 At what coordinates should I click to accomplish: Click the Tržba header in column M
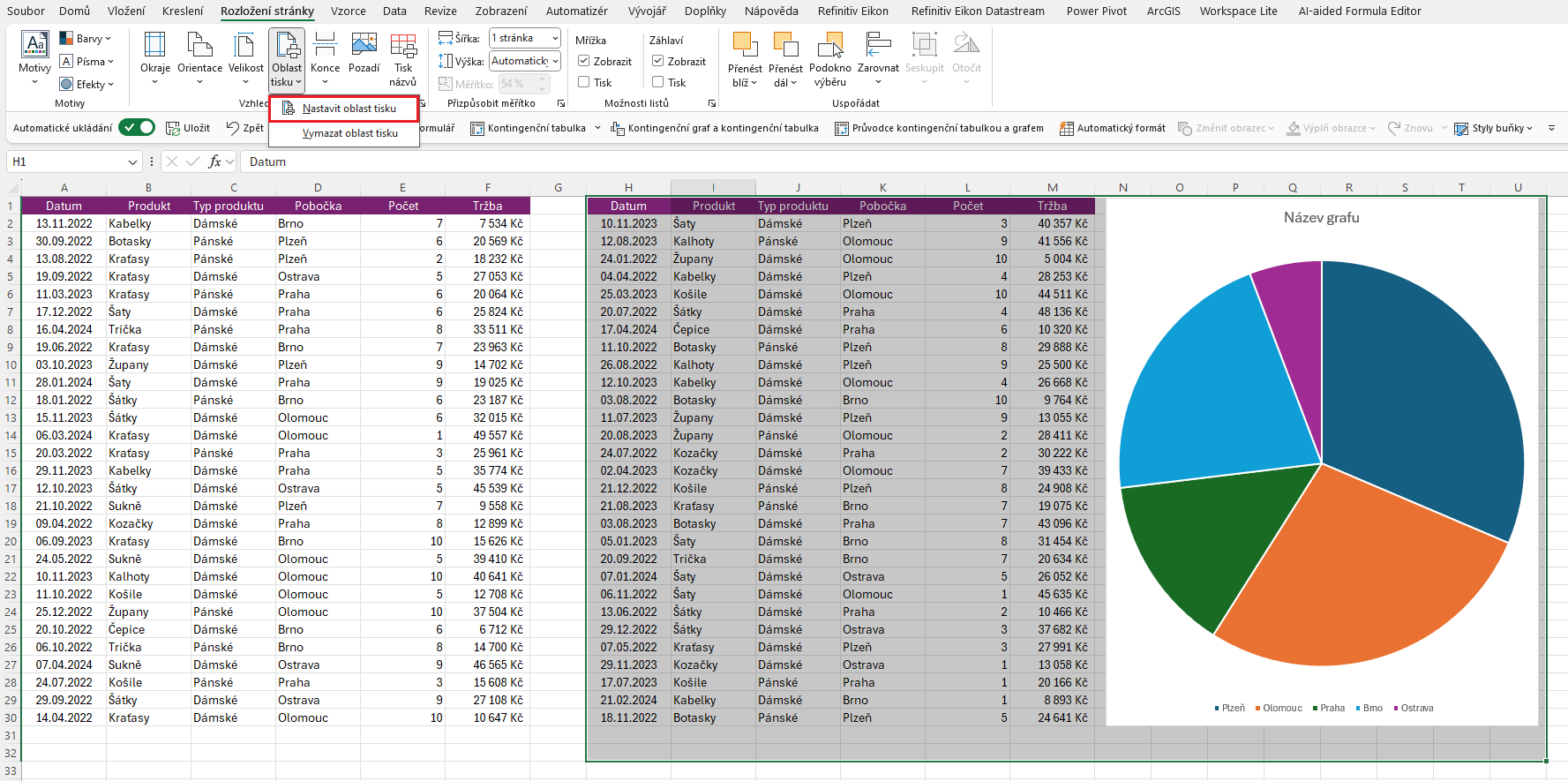coord(1052,206)
